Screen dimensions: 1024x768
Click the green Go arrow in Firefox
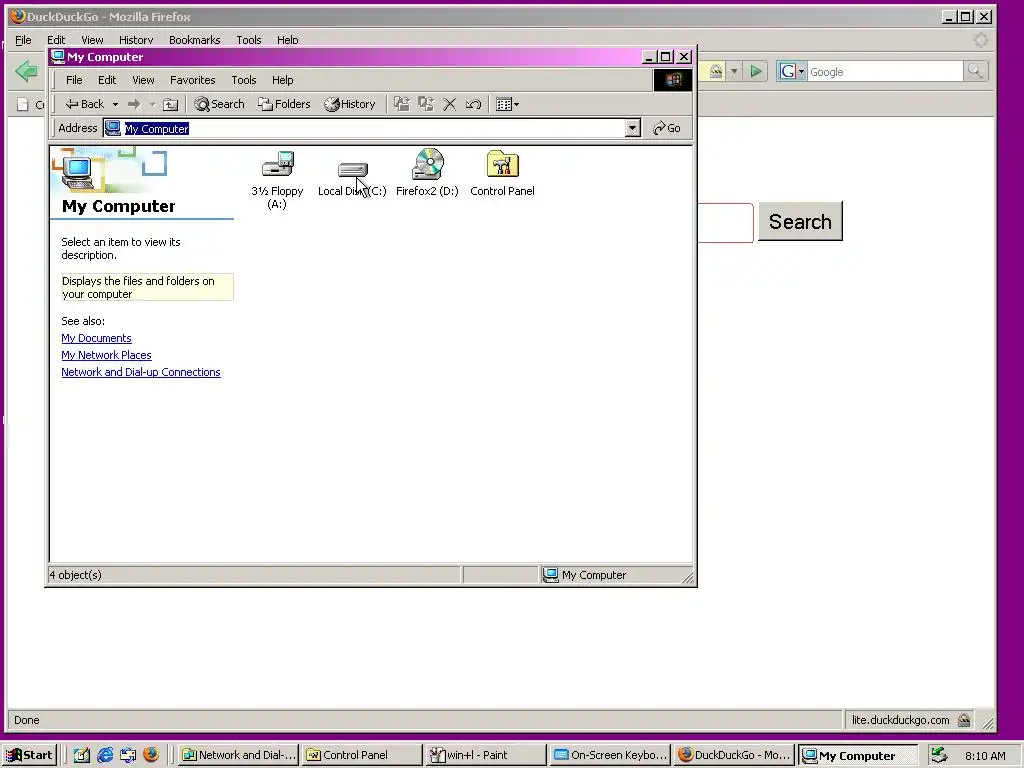coord(756,71)
